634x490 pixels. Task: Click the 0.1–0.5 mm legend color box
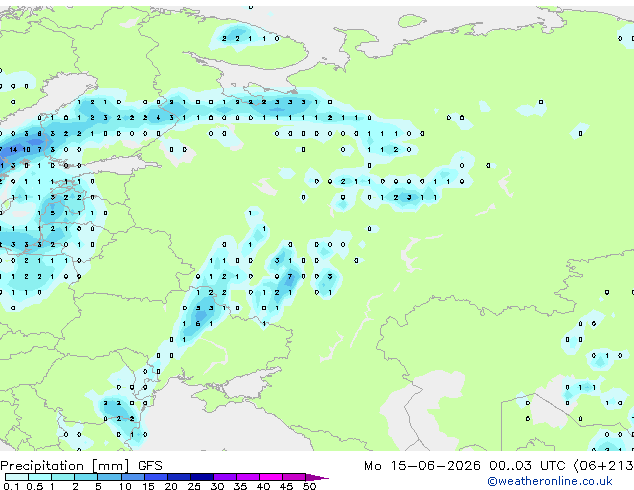coord(17,477)
